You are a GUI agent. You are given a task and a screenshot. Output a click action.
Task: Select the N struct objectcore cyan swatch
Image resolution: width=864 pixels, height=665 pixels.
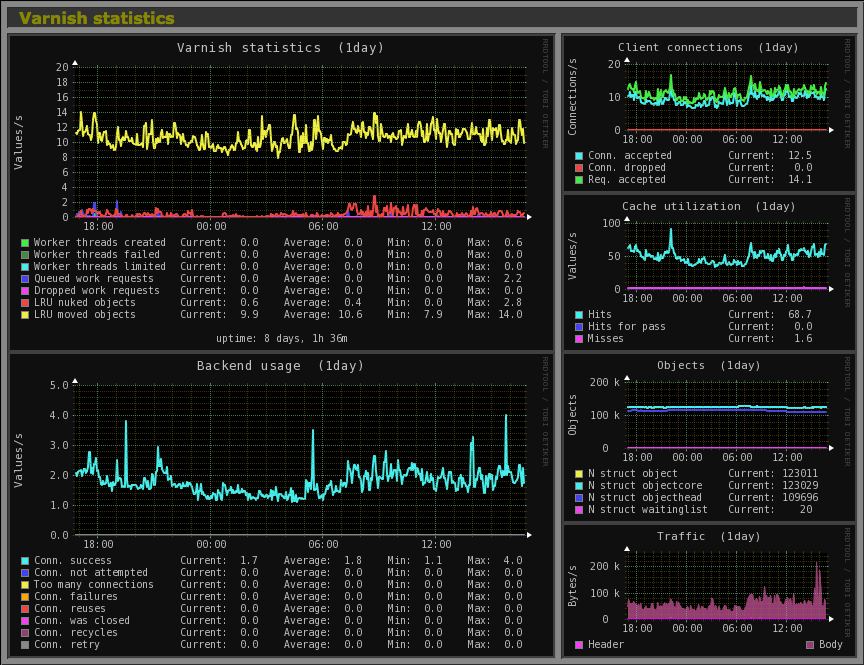coord(579,486)
